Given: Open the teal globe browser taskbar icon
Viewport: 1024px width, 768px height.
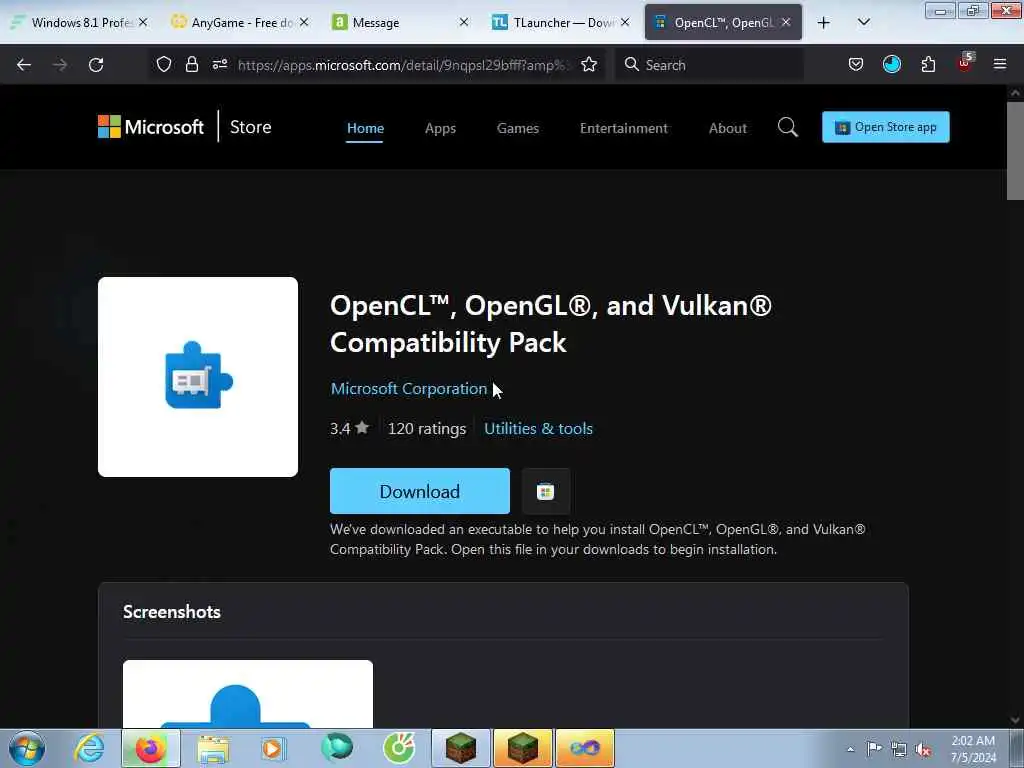Looking at the screenshot, I should pyautogui.click(x=336, y=747).
